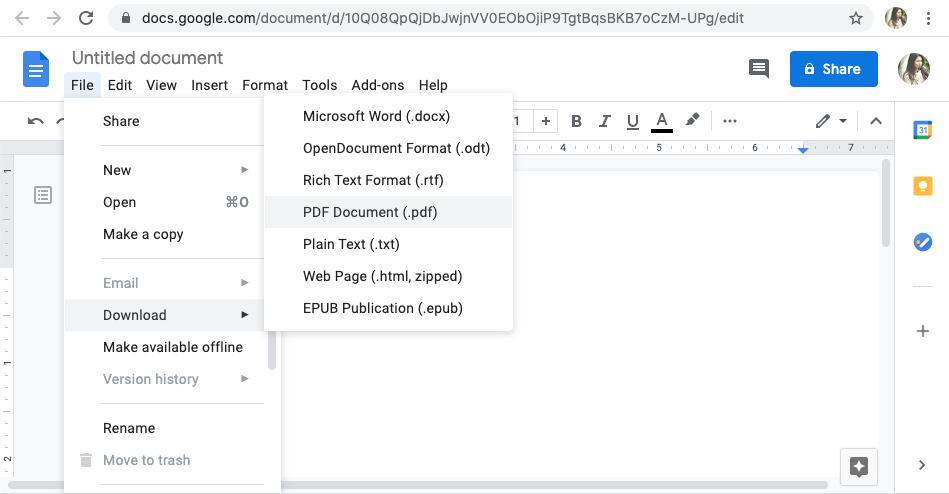This screenshot has width=949, height=494.
Task: Toggle underline formatting
Action: click(632, 121)
